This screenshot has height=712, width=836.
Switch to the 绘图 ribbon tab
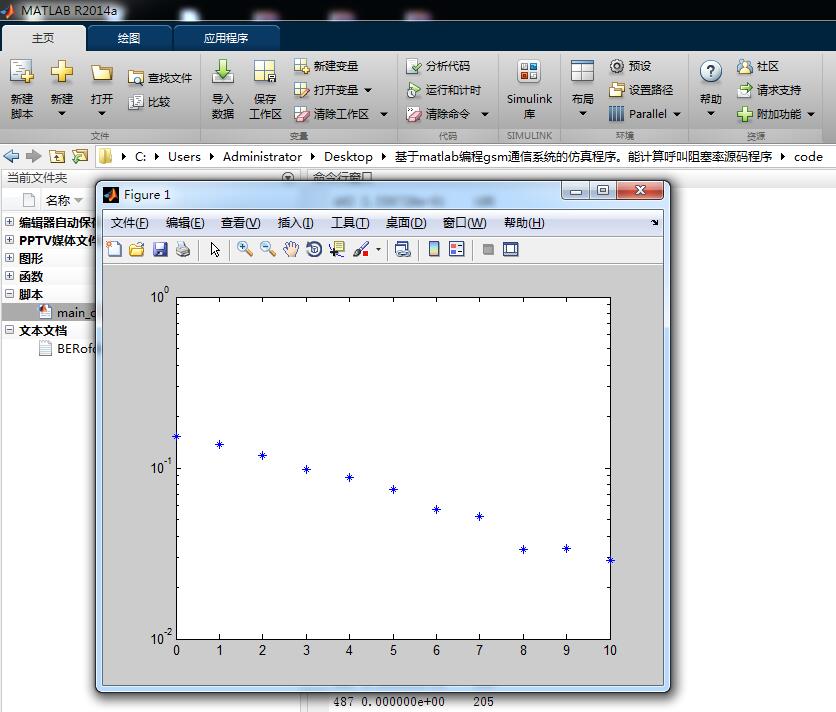click(128, 38)
